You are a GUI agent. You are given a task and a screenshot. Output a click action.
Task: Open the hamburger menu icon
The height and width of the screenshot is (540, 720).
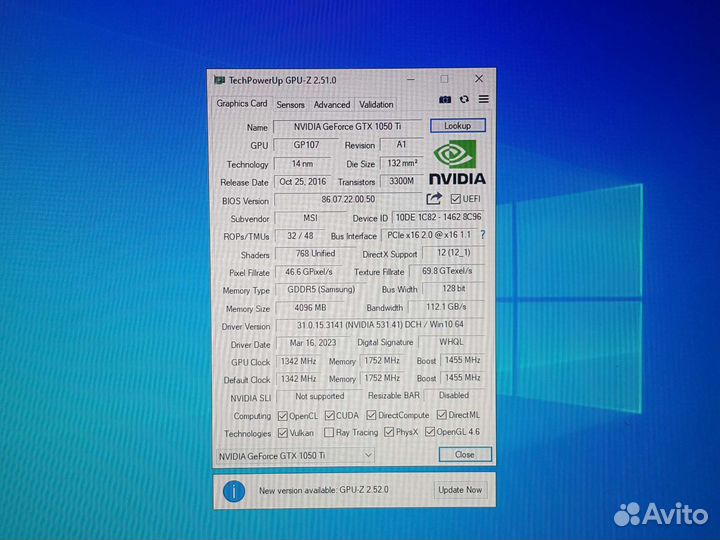click(484, 99)
